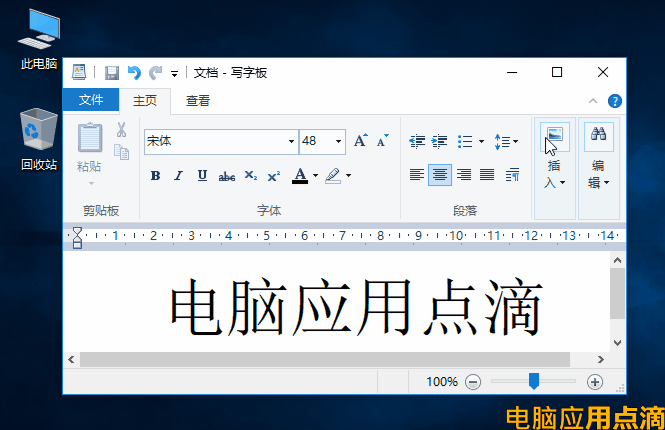This screenshot has width=665, height=430.
Task: Align text right
Action: click(464, 175)
